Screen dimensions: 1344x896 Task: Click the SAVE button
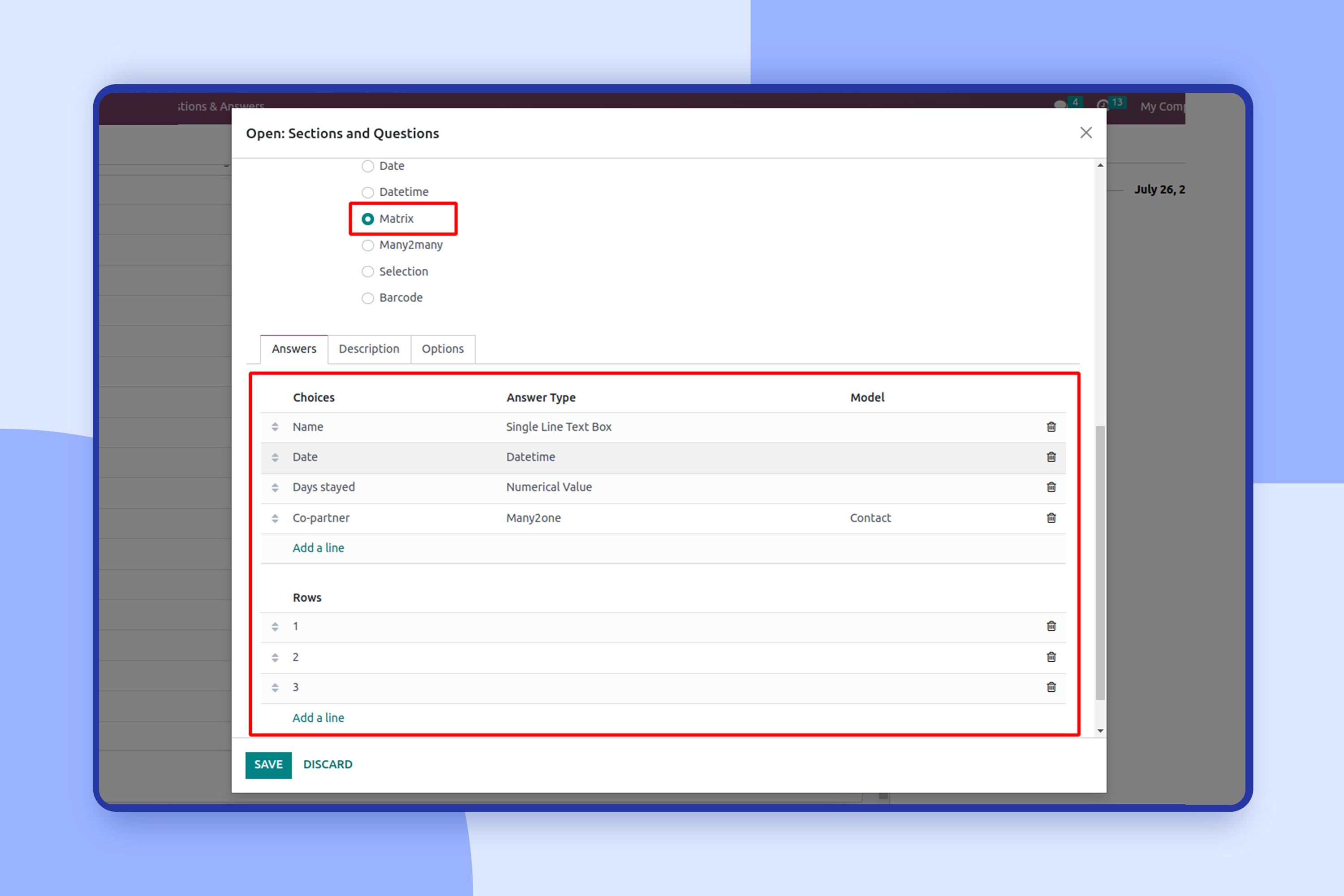[x=268, y=765]
